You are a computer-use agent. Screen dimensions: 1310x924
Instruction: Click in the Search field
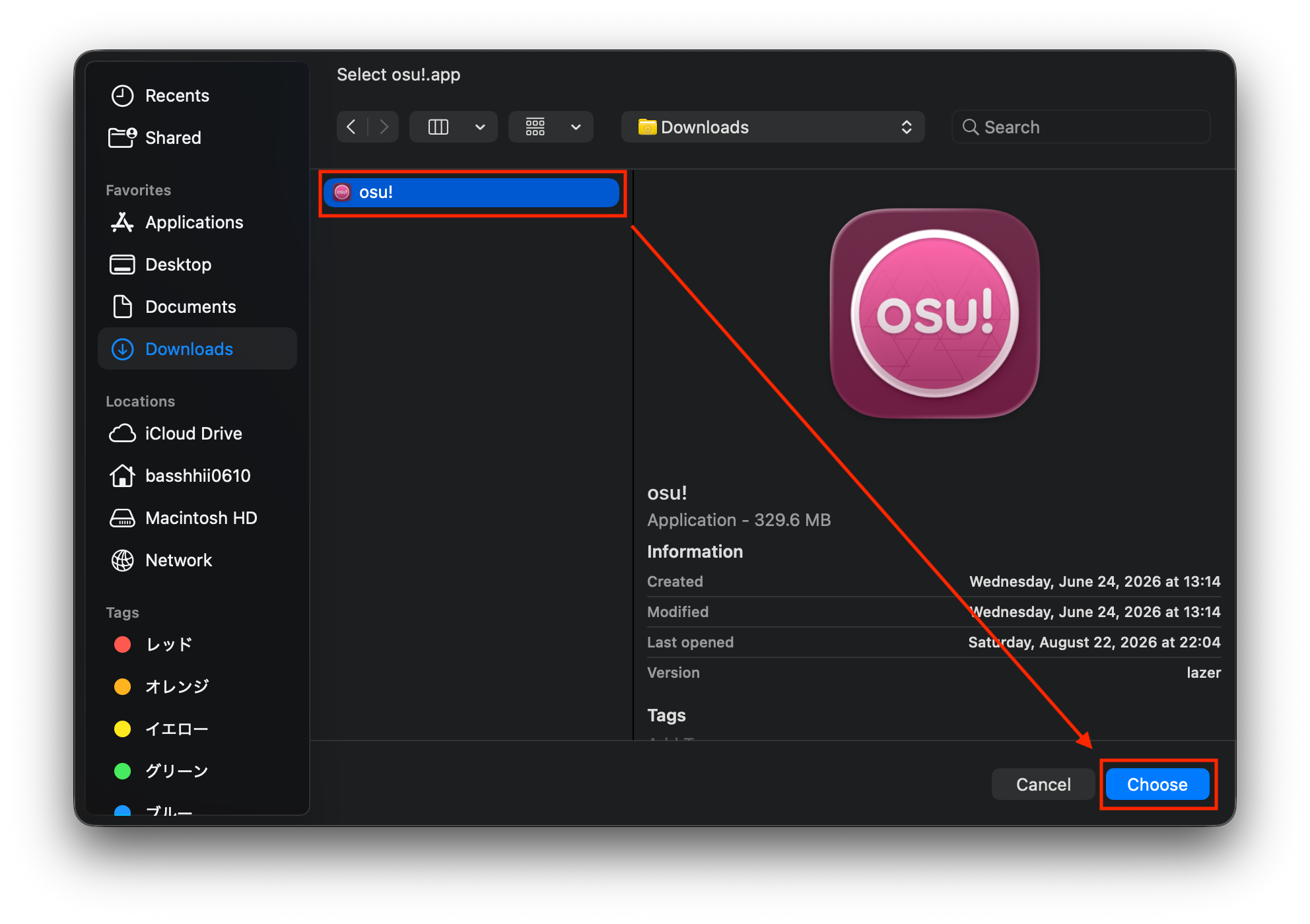[1082, 127]
